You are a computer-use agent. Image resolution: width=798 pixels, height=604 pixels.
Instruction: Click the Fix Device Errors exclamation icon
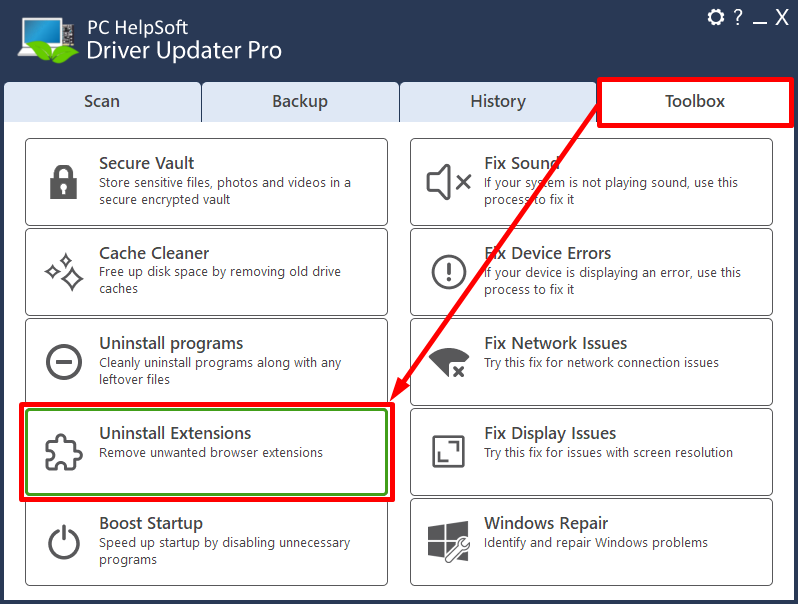pos(448,272)
